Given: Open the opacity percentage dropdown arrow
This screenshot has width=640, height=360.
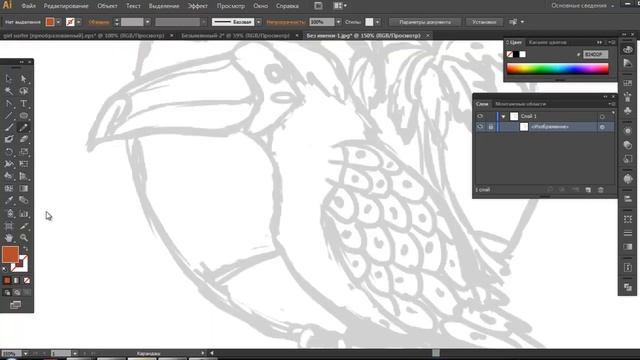Looking at the screenshot, I should pos(338,22).
